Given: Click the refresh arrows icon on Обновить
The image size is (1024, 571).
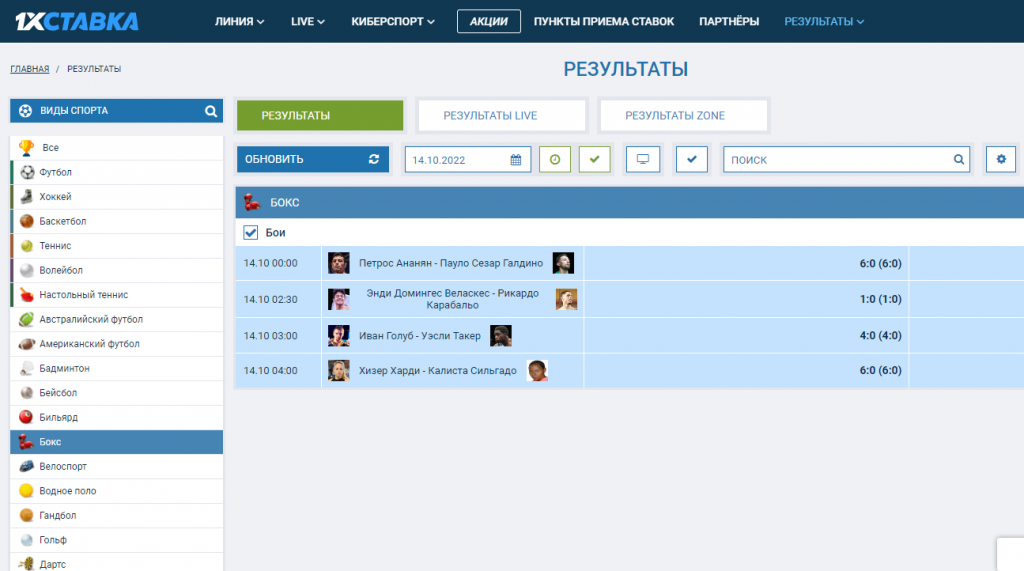Looking at the screenshot, I should (x=374, y=159).
